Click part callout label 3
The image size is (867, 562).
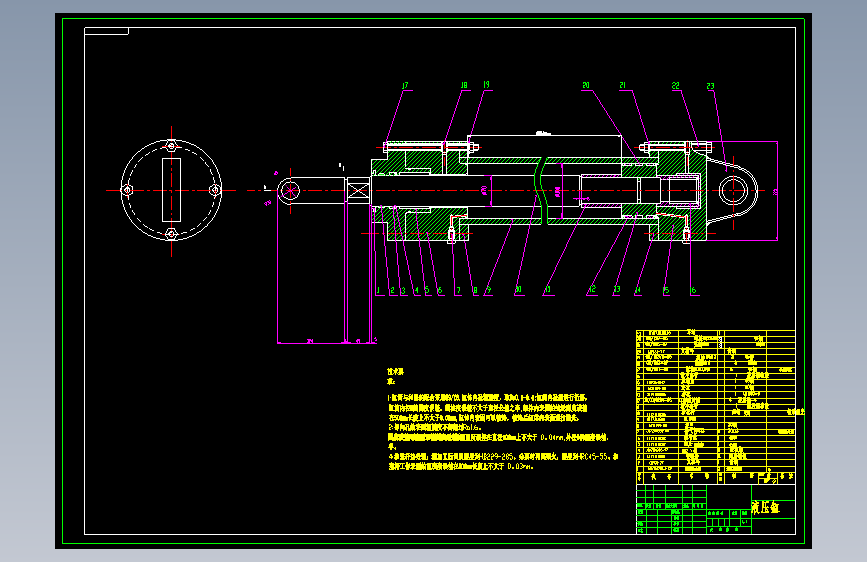403,290
